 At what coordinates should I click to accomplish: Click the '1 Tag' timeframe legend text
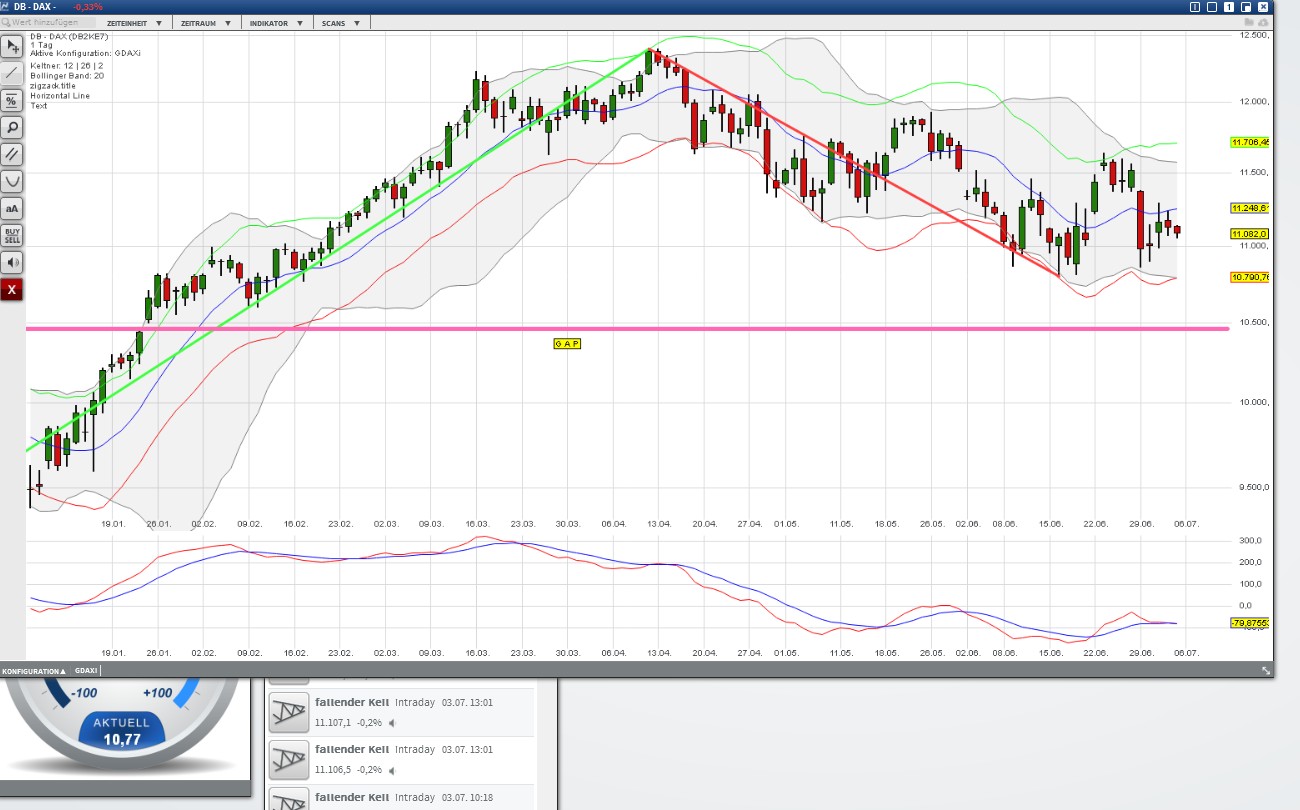click(40, 45)
